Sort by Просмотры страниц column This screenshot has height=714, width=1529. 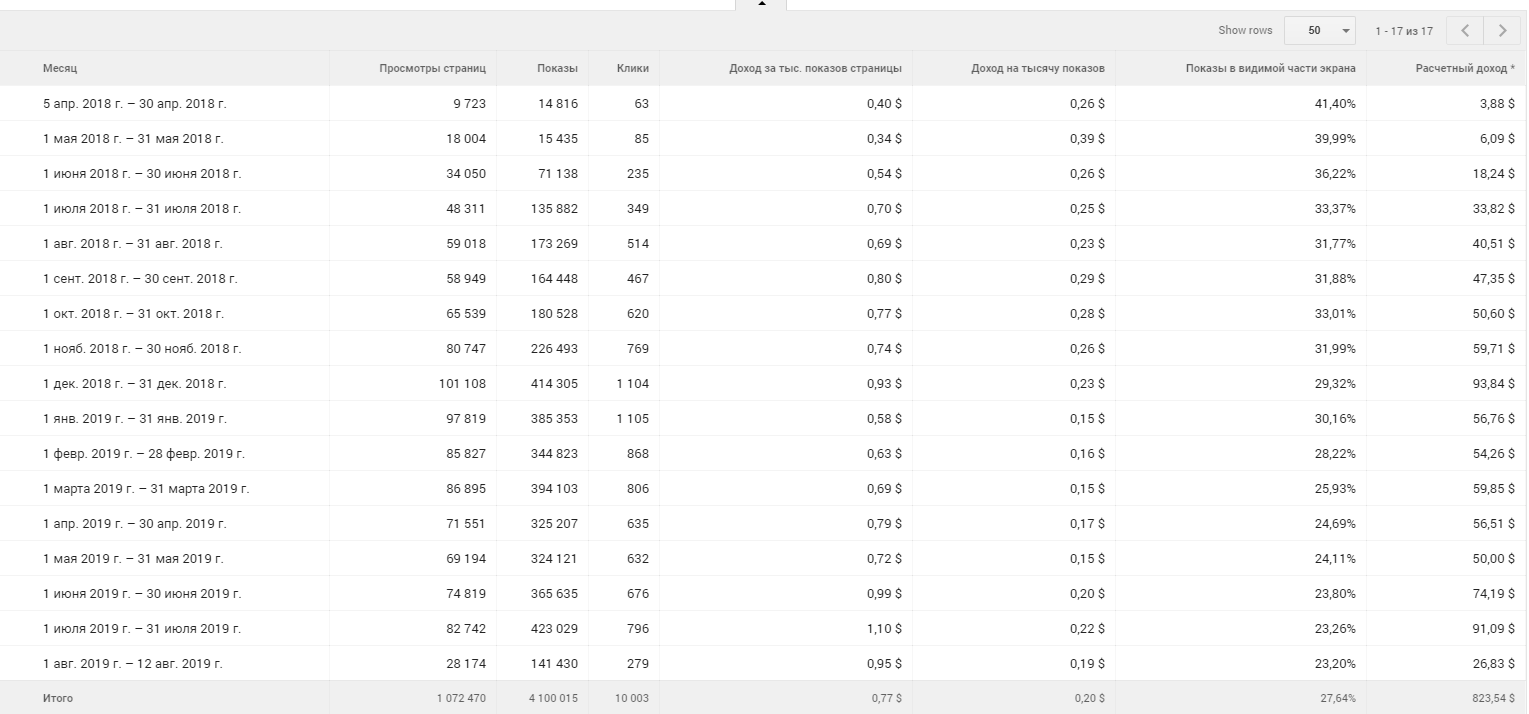(x=432, y=68)
